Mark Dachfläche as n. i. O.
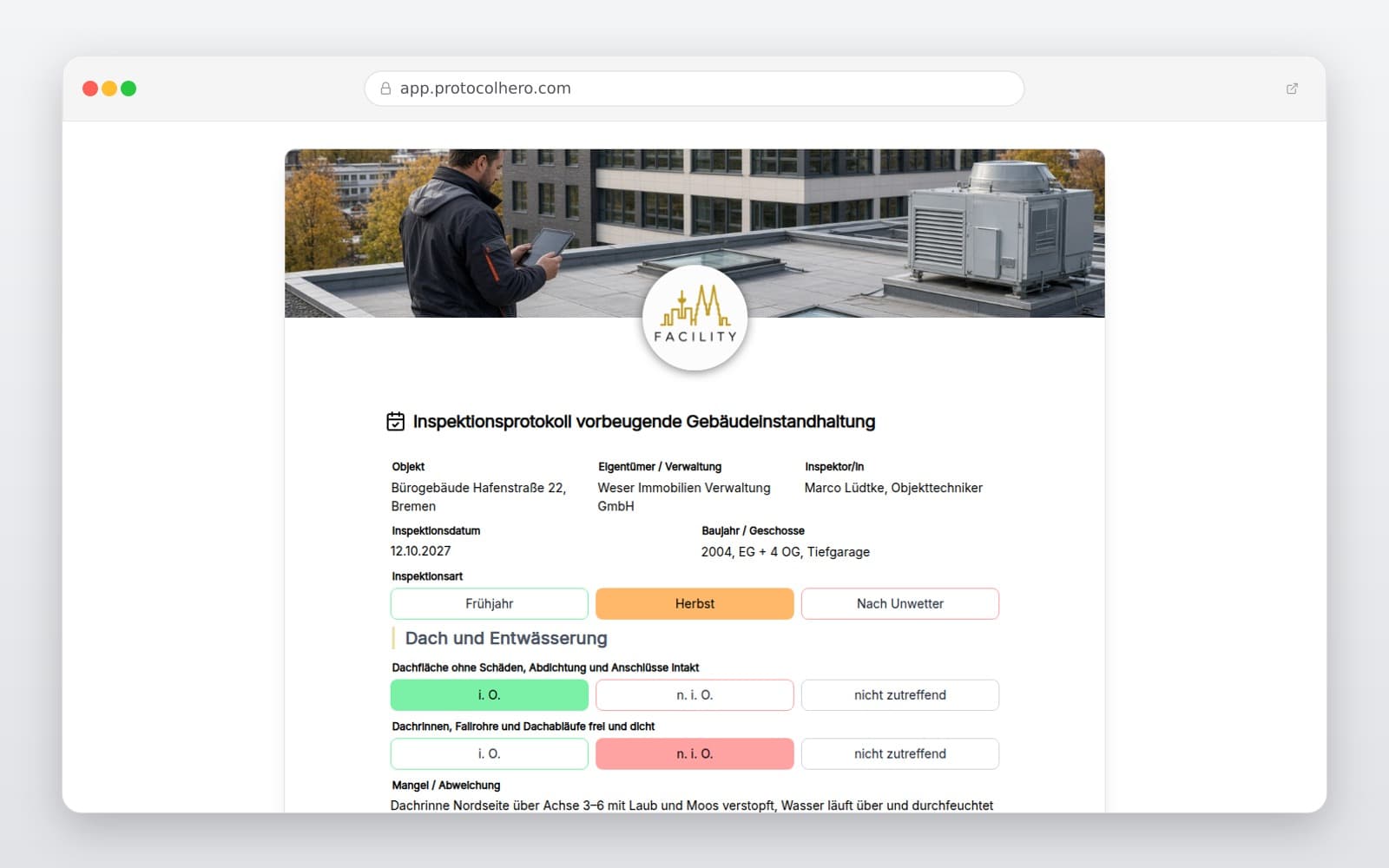The image size is (1389, 868). click(x=694, y=695)
